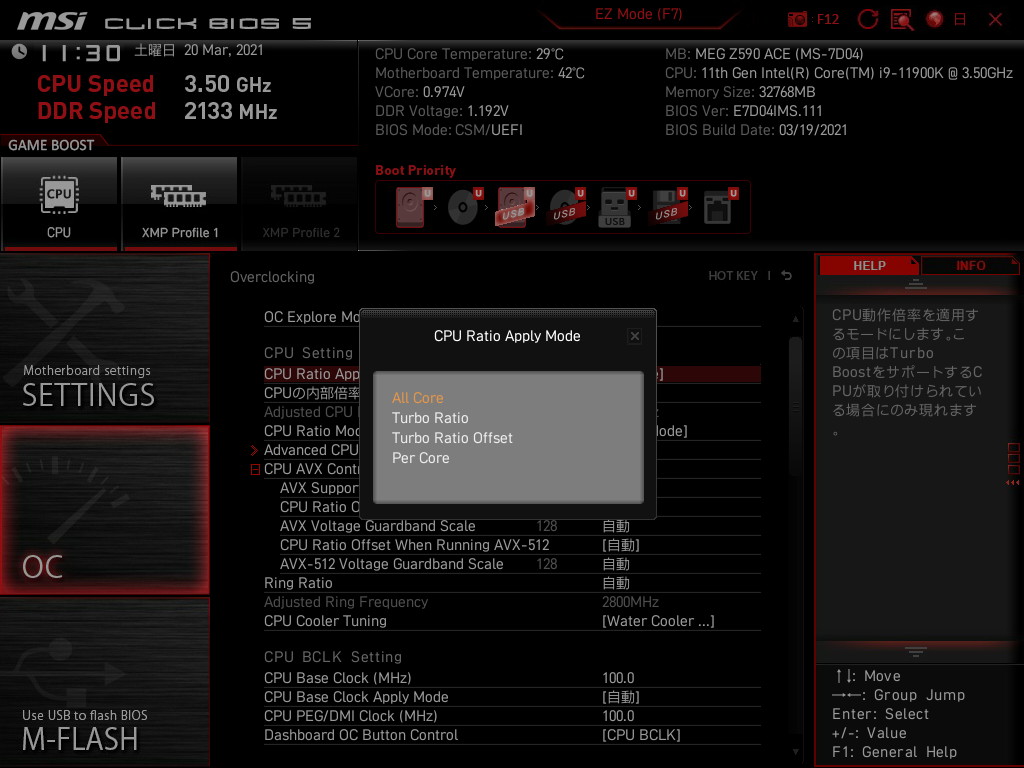Click the scroll-up arrow of settings list

tap(795, 319)
